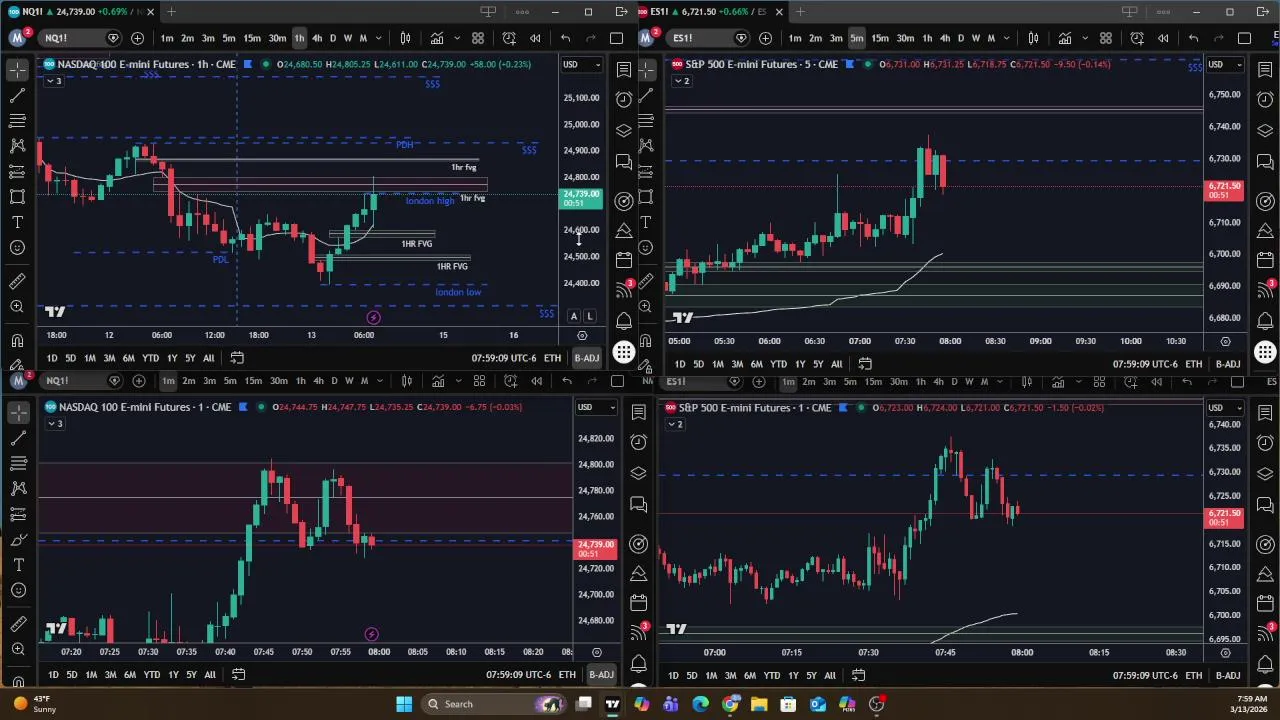The width and height of the screenshot is (1280, 720).
Task: Collapse the indicator legend on NQ1! 1h chart
Action: (52, 81)
